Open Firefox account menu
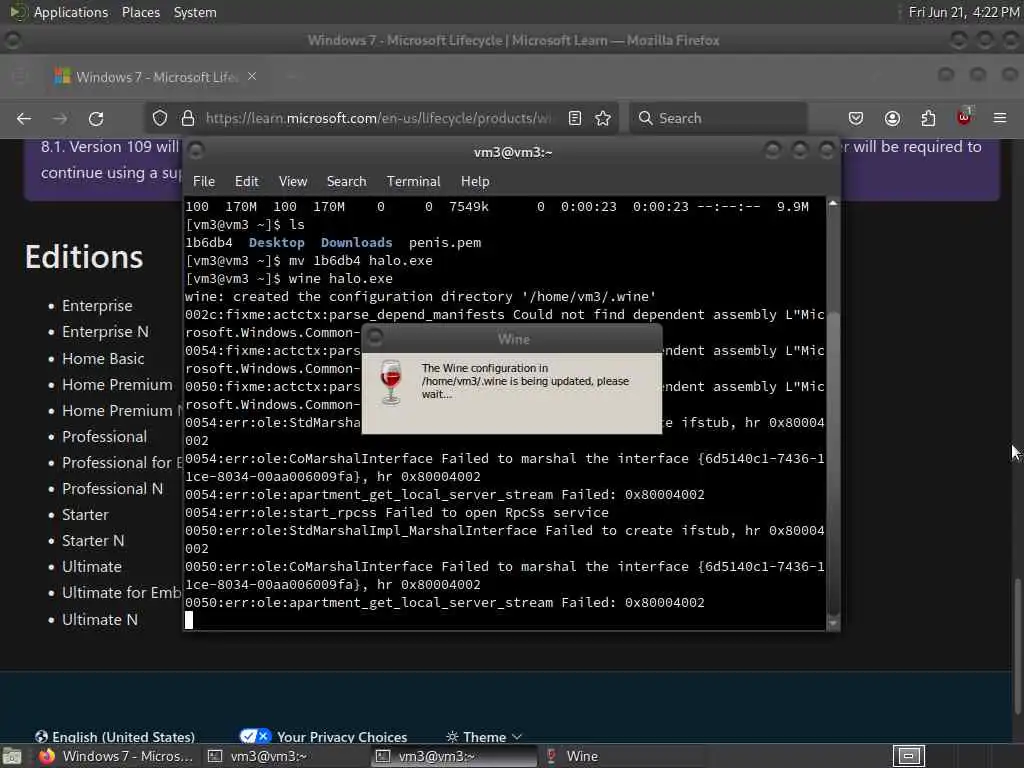1024x768 pixels. [892, 118]
